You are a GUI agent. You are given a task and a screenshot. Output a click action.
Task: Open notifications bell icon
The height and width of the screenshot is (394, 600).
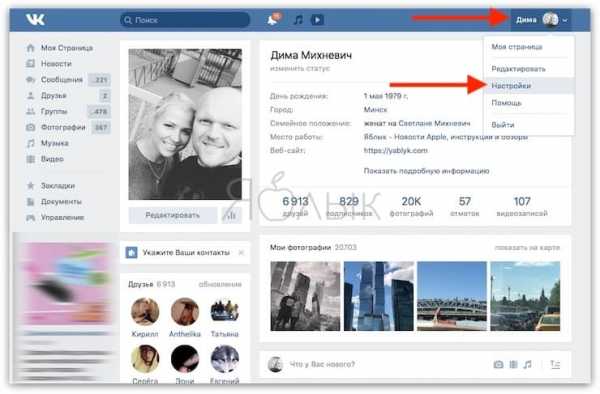click(x=273, y=20)
